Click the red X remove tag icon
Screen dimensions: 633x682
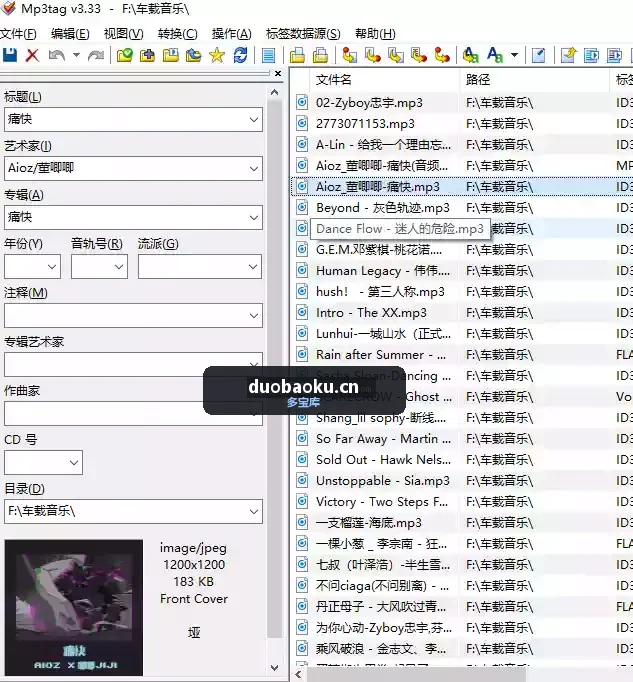(33, 55)
